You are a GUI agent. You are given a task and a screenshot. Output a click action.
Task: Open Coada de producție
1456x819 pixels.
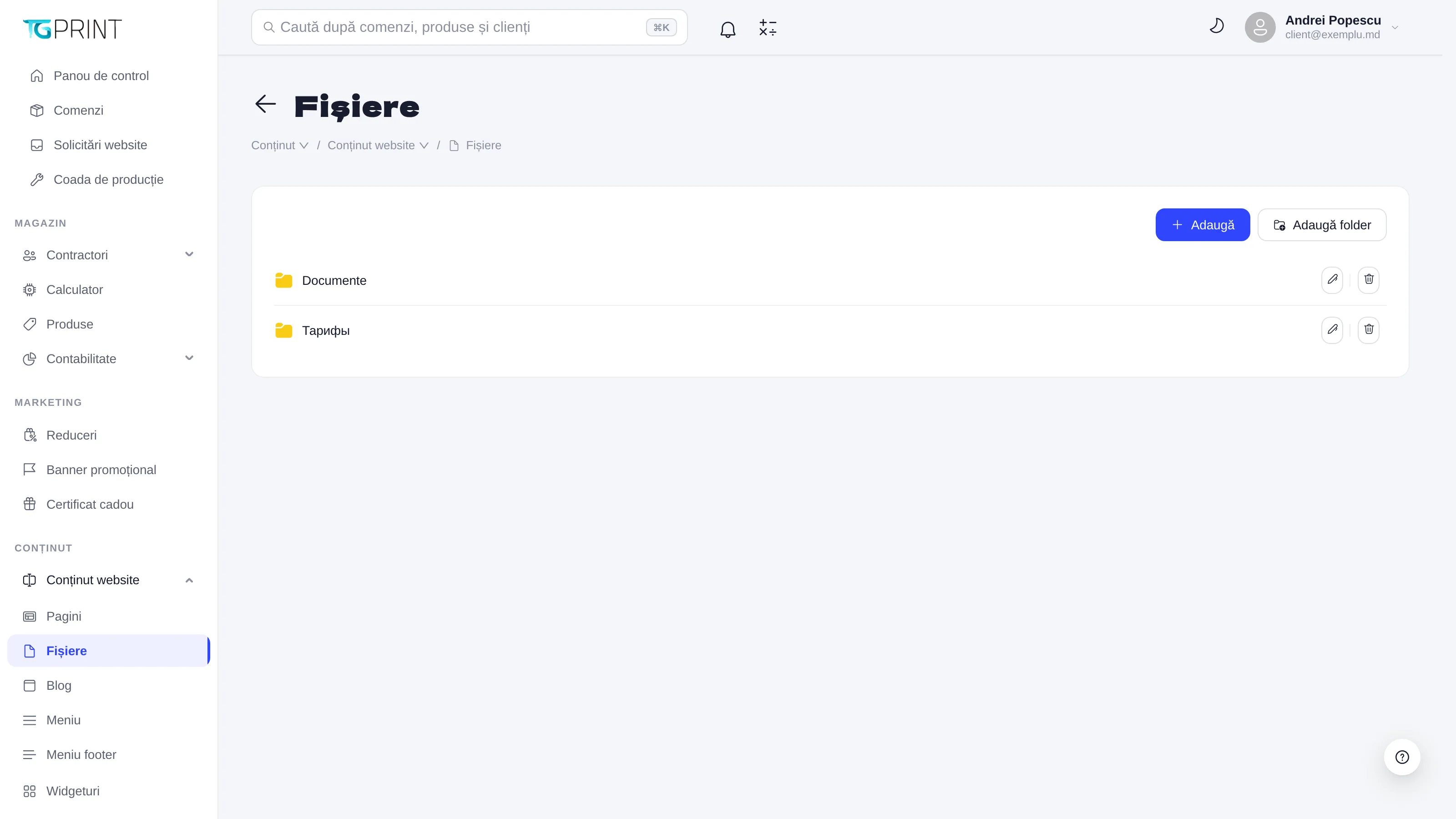[x=109, y=179]
